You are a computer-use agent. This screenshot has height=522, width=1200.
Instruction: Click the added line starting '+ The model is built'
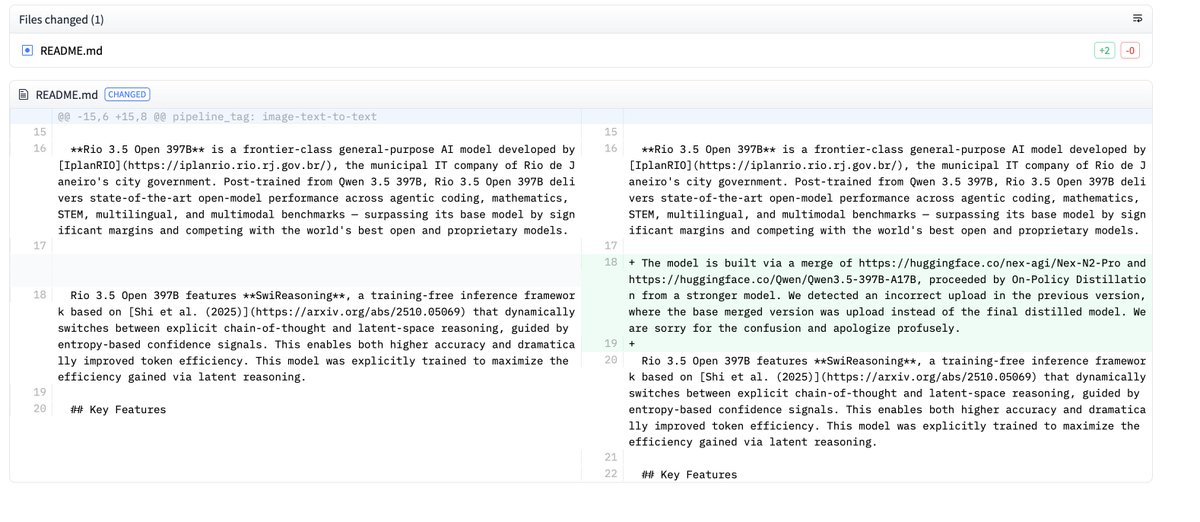point(888,296)
